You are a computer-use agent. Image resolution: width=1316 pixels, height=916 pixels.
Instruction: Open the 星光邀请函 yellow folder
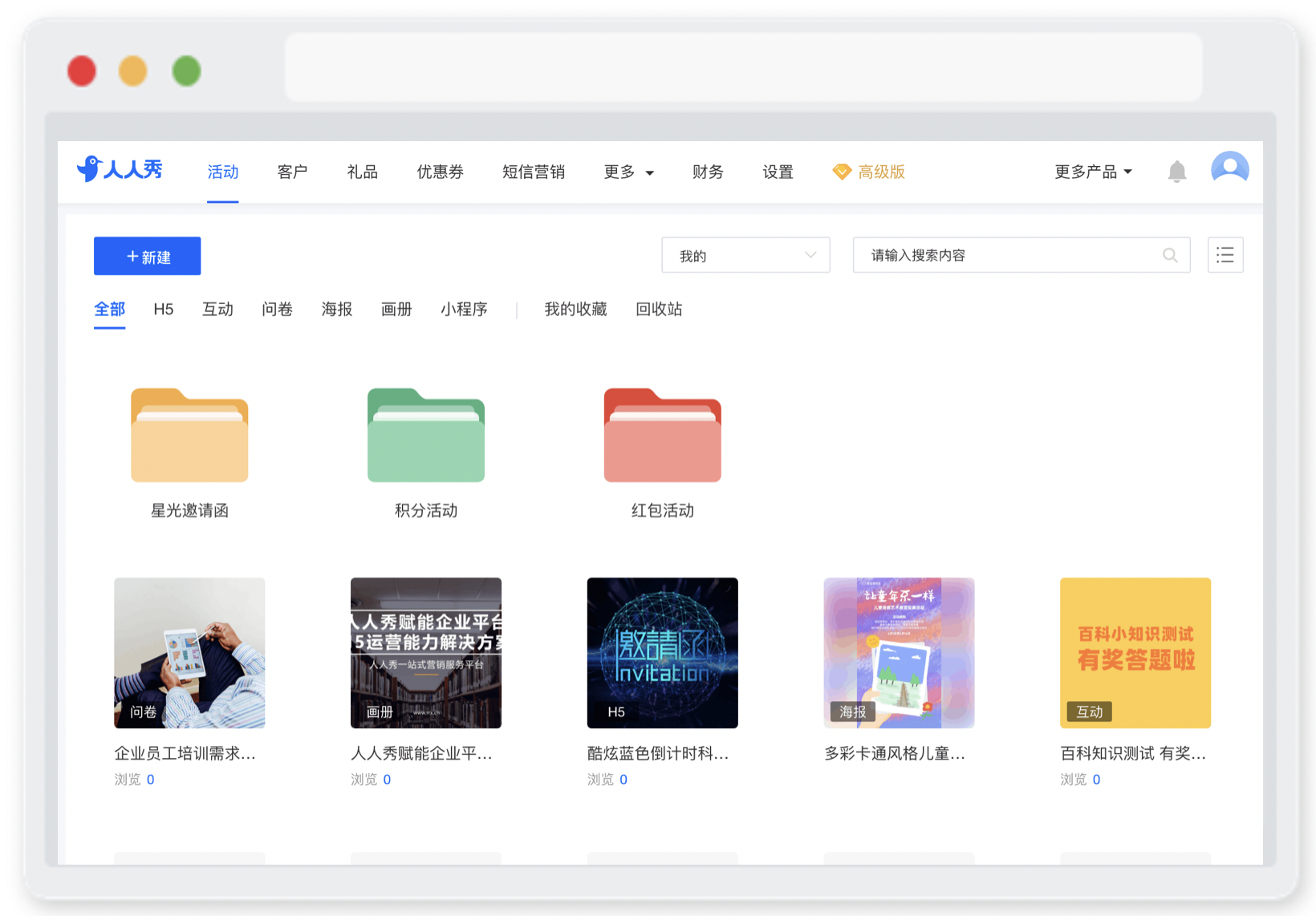(x=189, y=435)
